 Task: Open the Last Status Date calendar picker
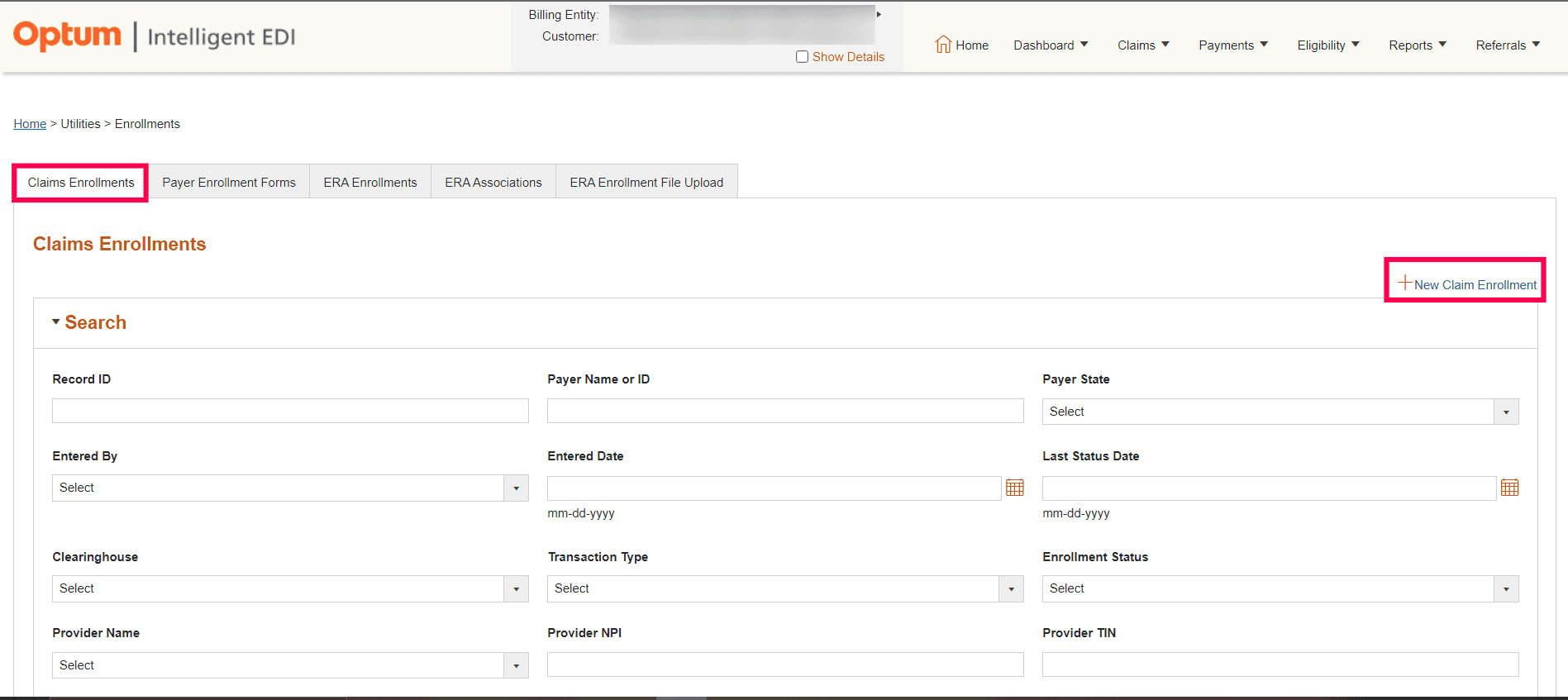point(1509,488)
